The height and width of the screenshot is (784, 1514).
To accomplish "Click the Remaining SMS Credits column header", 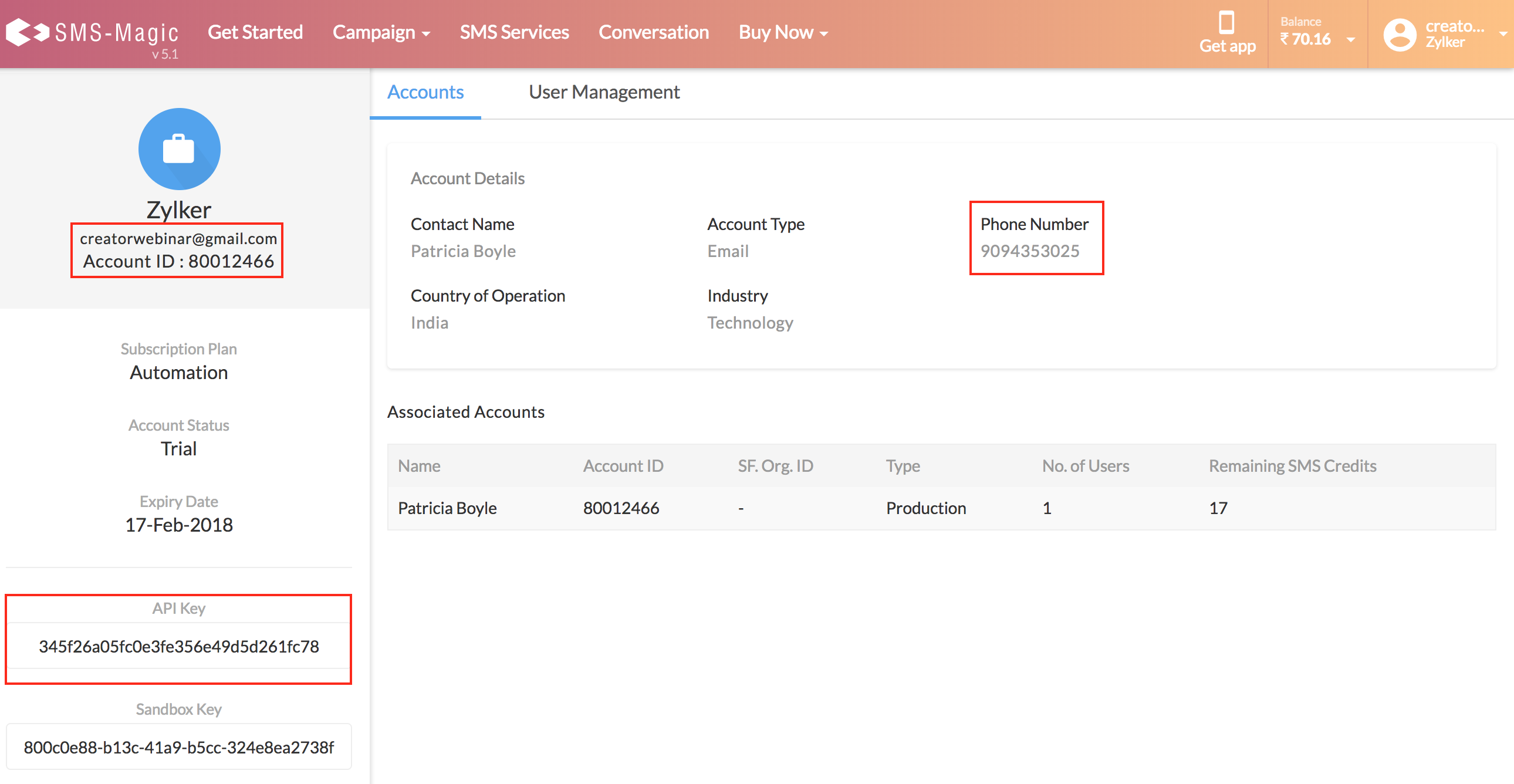I will tap(1292, 465).
